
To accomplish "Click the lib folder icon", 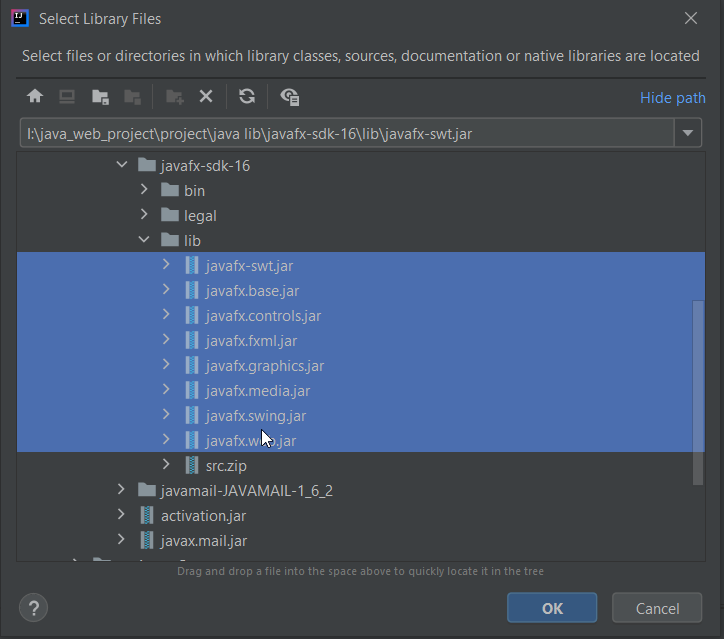I will pyautogui.click(x=170, y=240).
